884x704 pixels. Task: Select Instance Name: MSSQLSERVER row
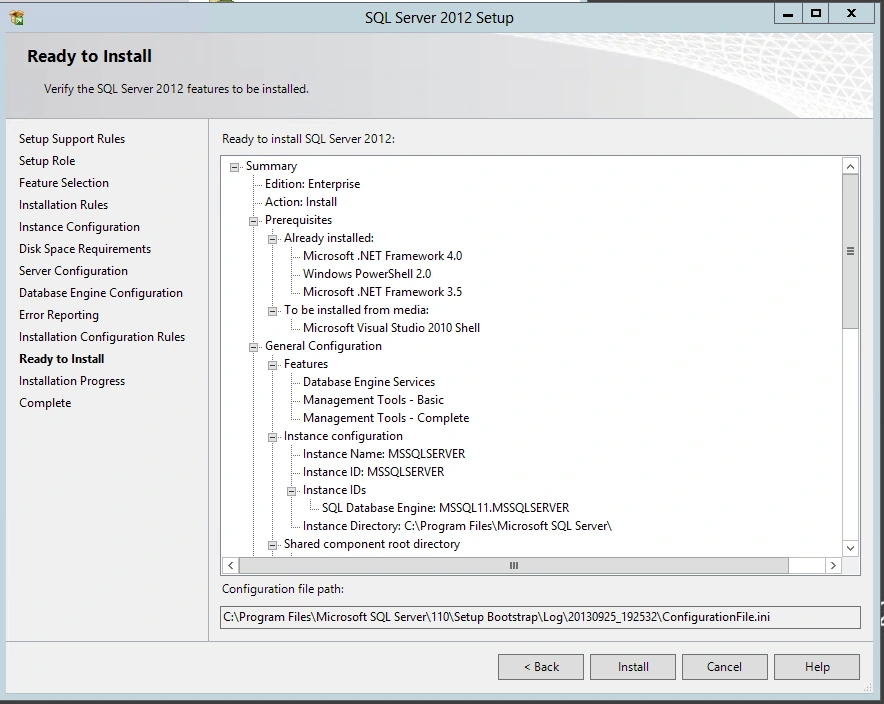tap(384, 454)
